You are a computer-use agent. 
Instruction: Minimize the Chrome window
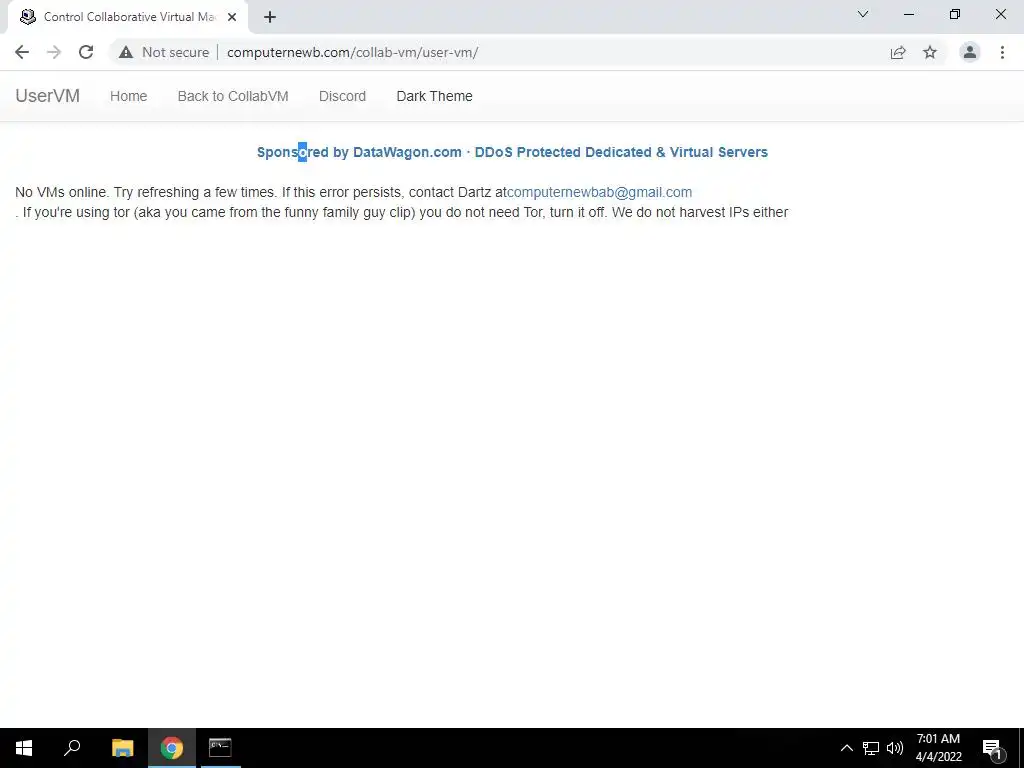tap(908, 14)
